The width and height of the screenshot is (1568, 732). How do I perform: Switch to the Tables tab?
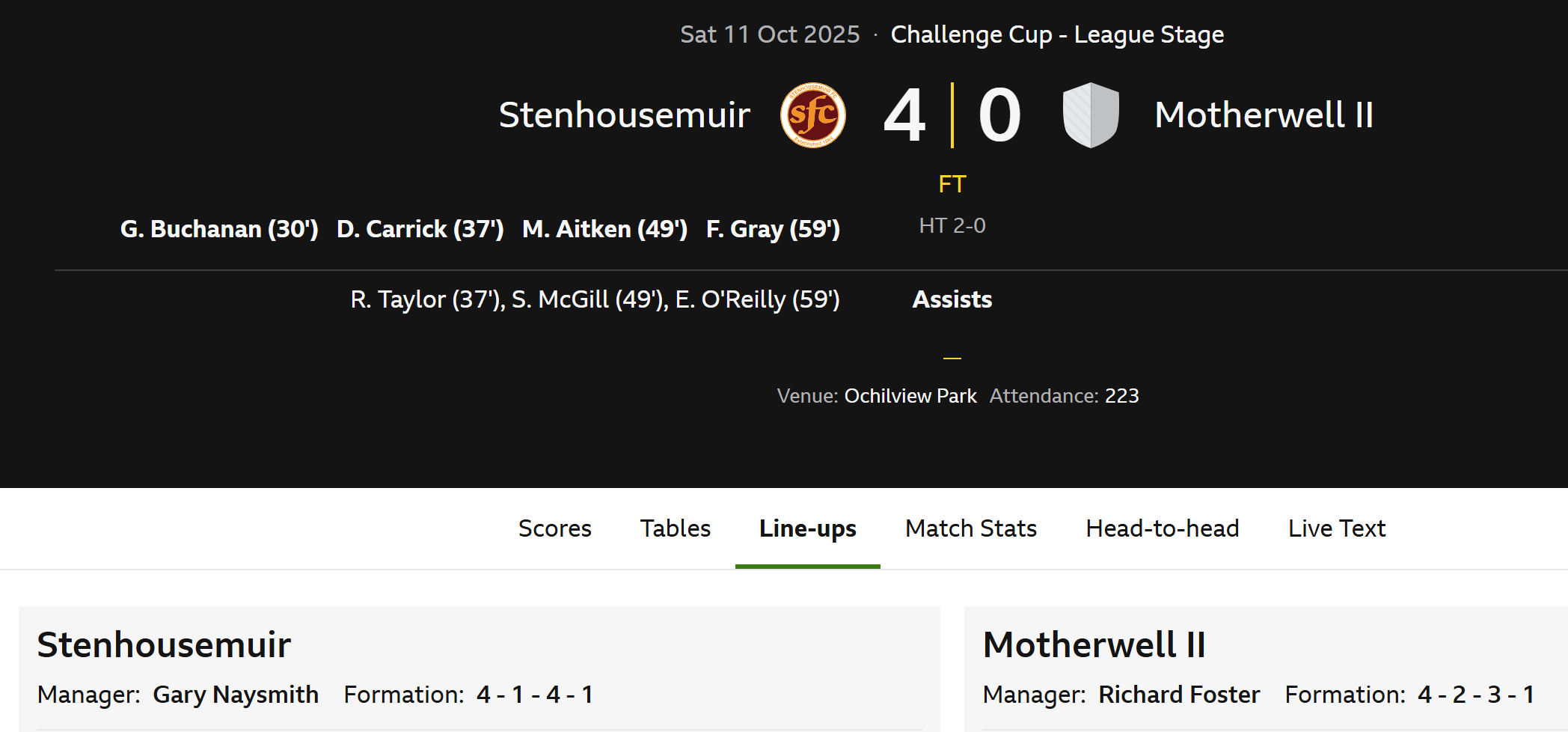[675, 528]
